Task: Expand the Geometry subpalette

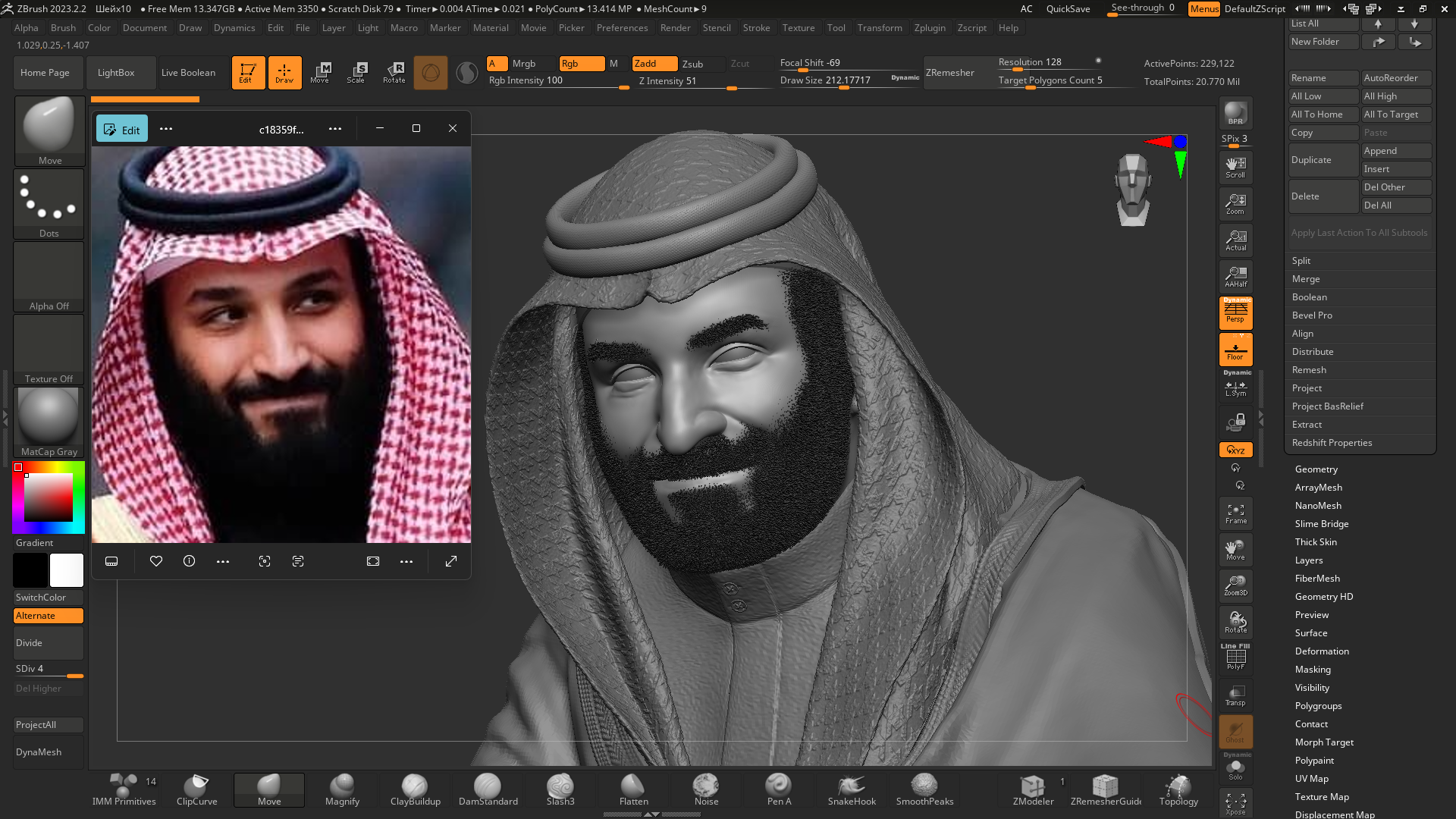Action: tap(1316, 469)
